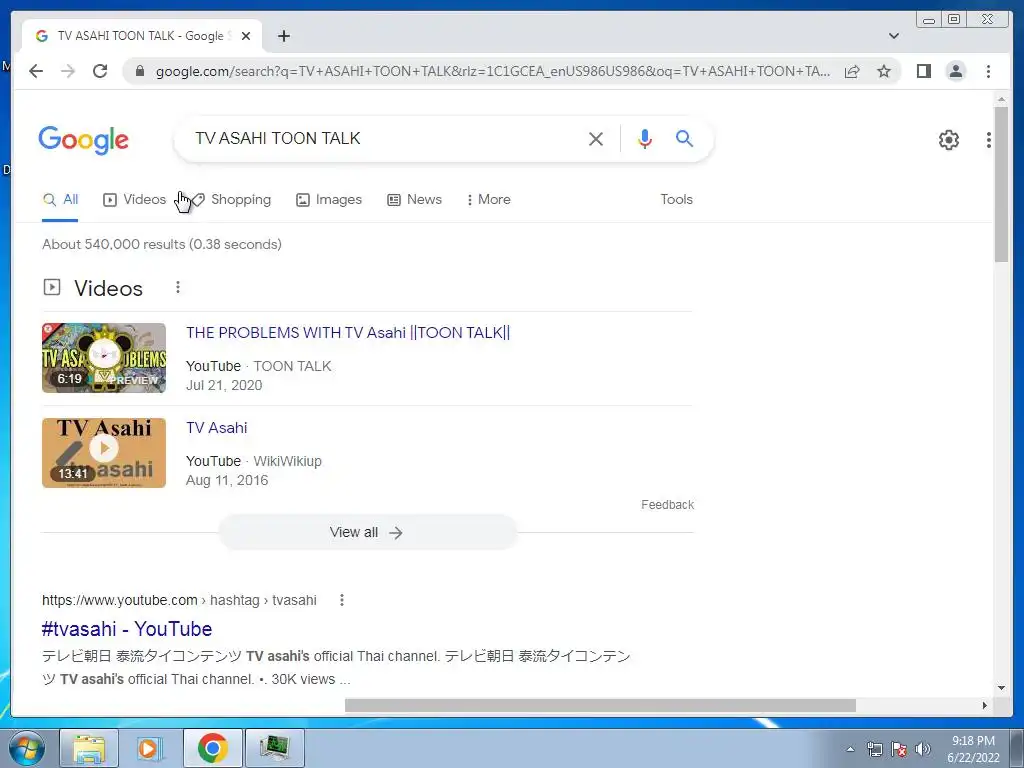This screenshot has height=768, width=1024.
Task: Start voice search with the microphone icon
Action: [645, 138]
